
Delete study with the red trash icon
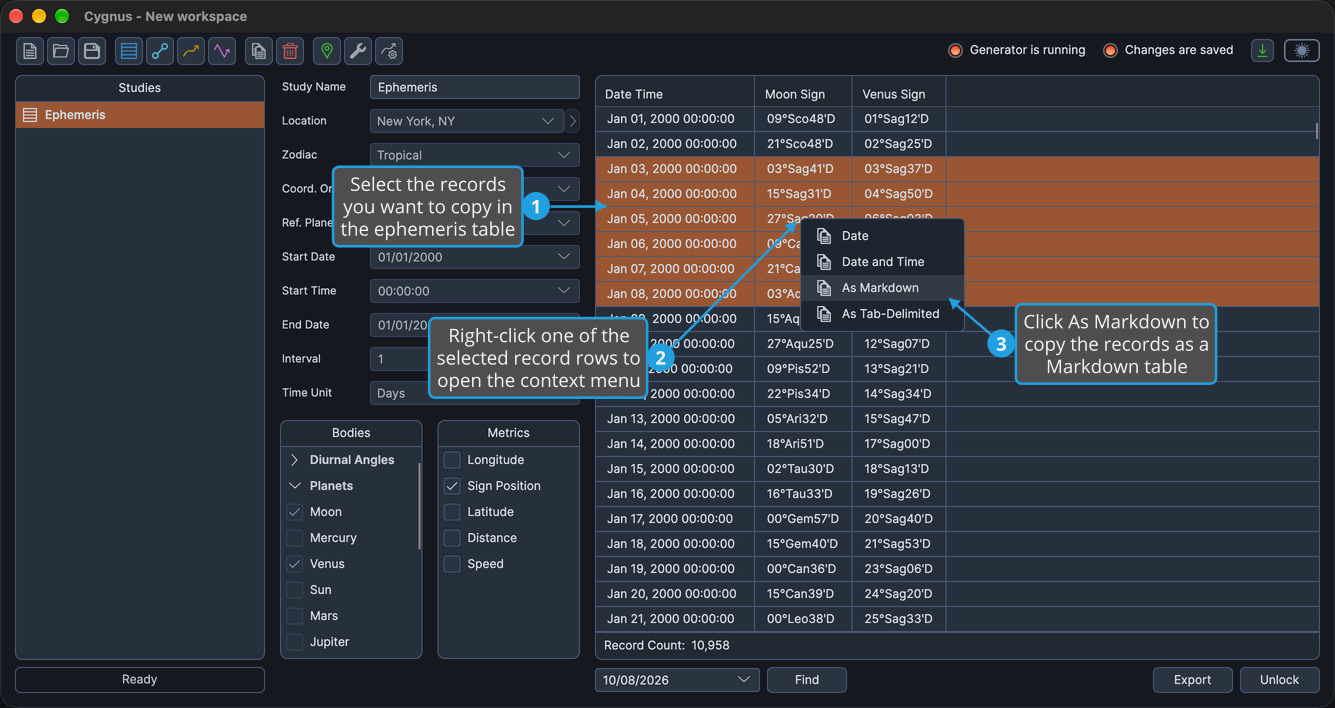[x=290, y=51]
